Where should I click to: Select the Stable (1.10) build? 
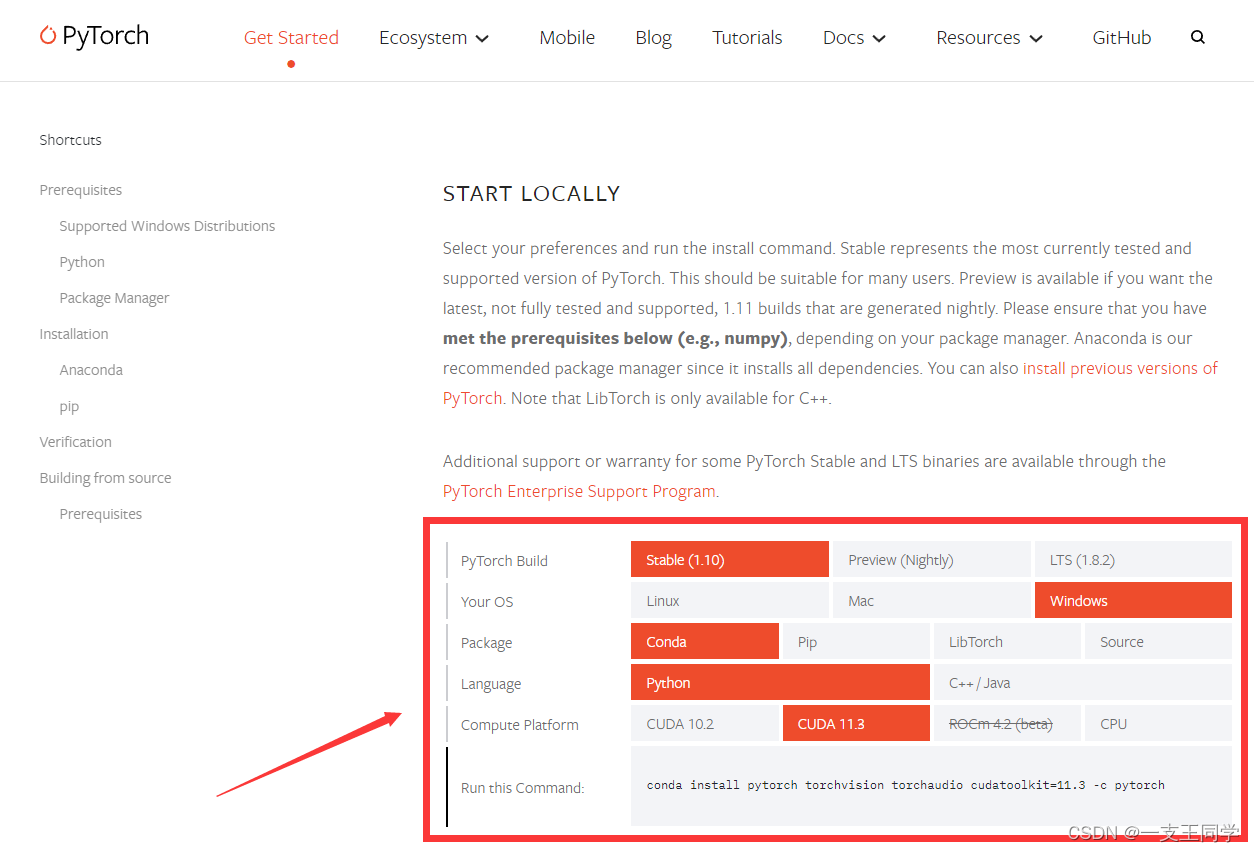730,559
